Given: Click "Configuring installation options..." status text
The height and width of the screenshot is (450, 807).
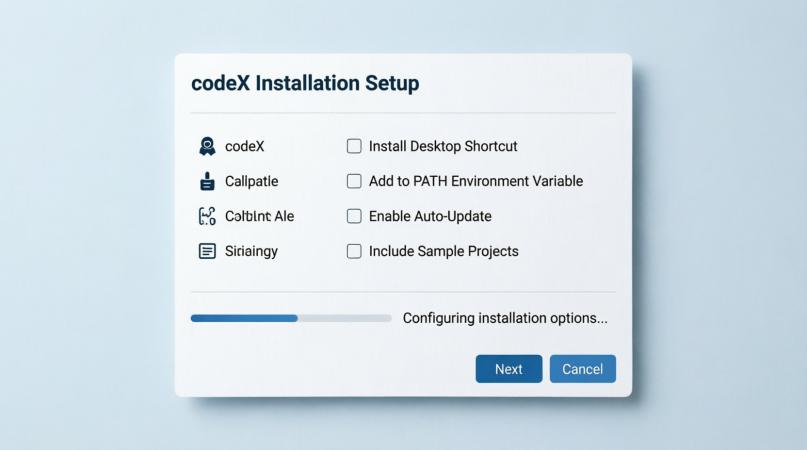Looking at the screenshot, I should click(505, 318).
